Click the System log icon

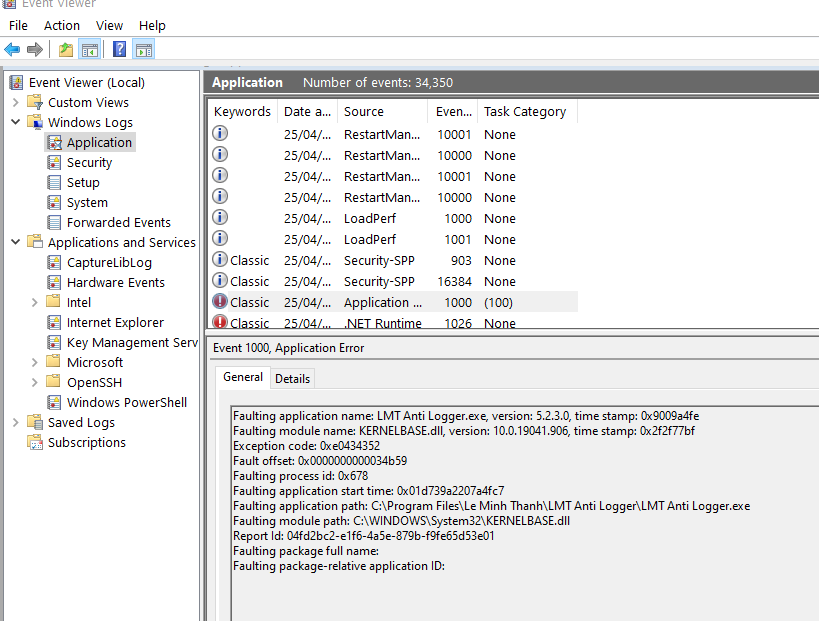point(54,202)
